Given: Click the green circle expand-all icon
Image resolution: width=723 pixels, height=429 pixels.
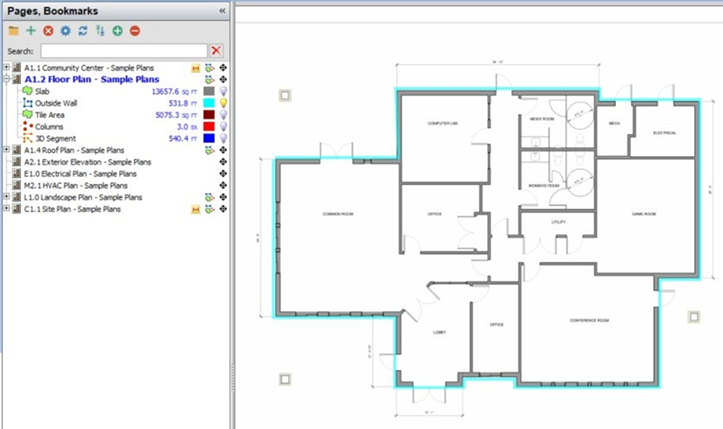Looking at the screenshot, I should 118,31.
